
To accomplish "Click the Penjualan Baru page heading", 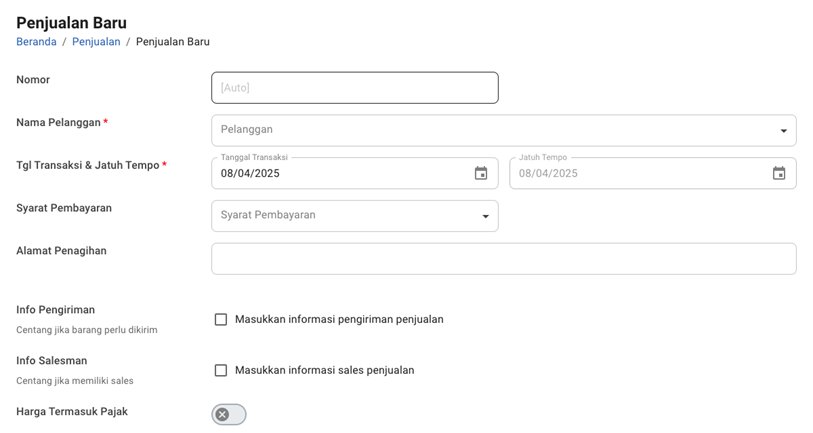I will pyautogui.click(x=71, y=22).
